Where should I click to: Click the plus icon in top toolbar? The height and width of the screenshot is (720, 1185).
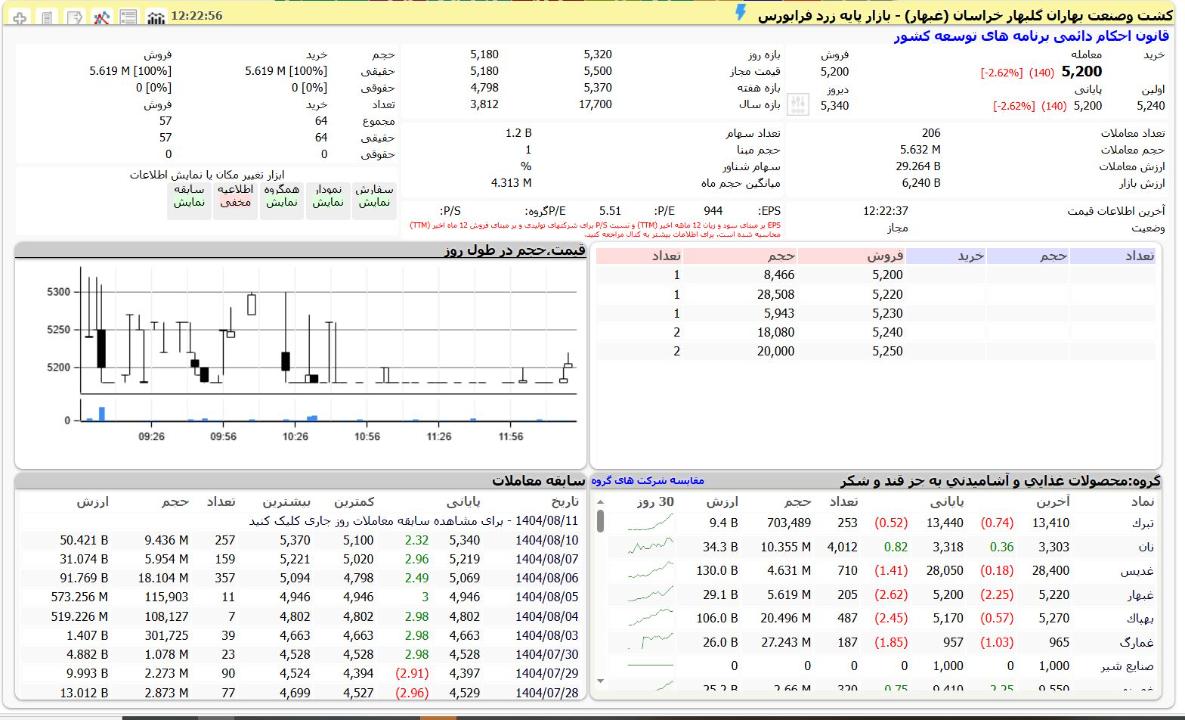20,17
